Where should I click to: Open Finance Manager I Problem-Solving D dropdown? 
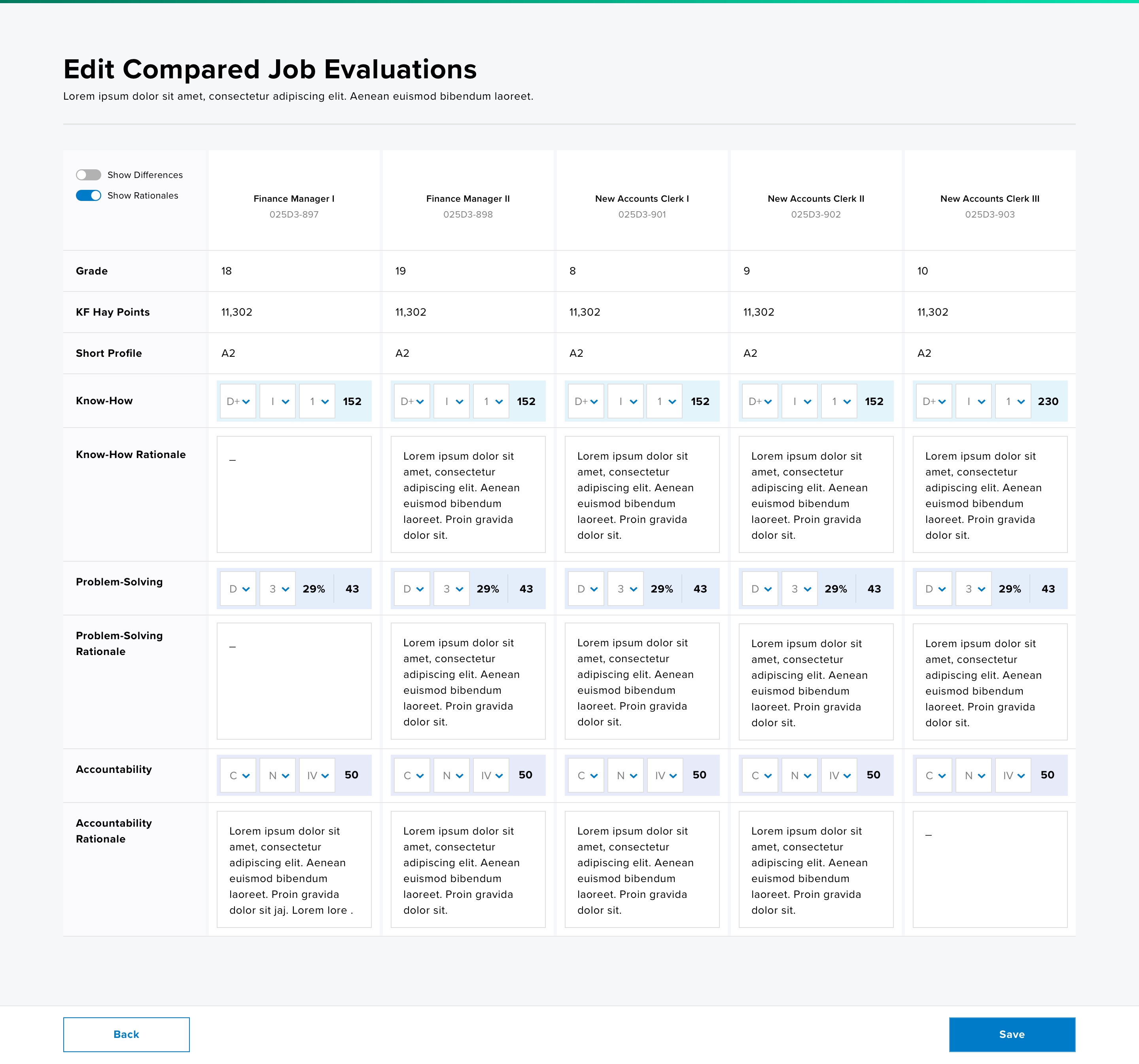tap(238, 589)
